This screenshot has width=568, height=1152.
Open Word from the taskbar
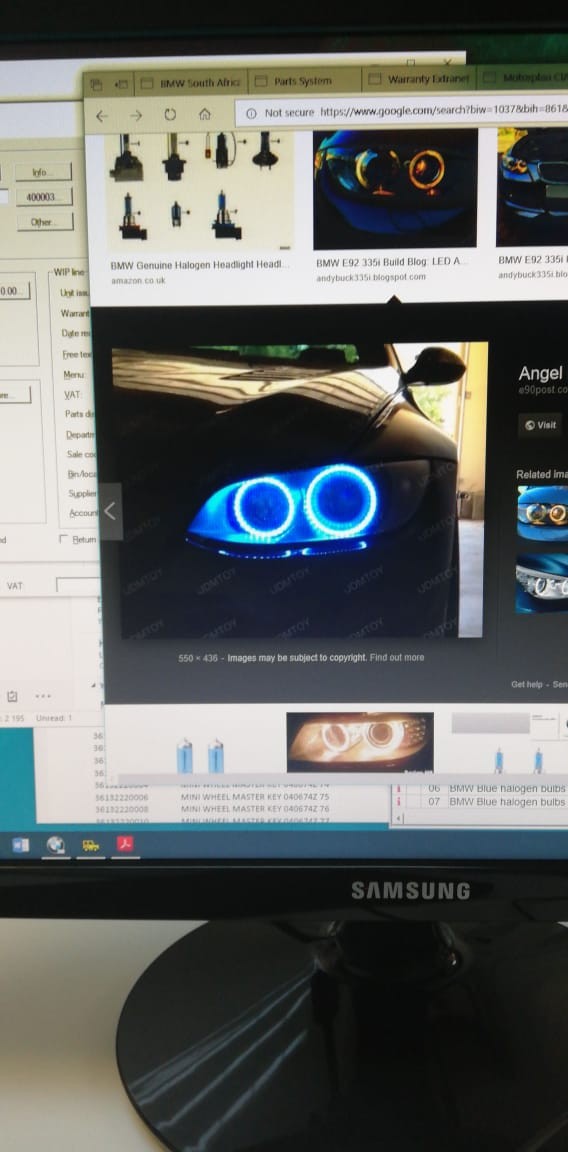click(x=21, y=846)
